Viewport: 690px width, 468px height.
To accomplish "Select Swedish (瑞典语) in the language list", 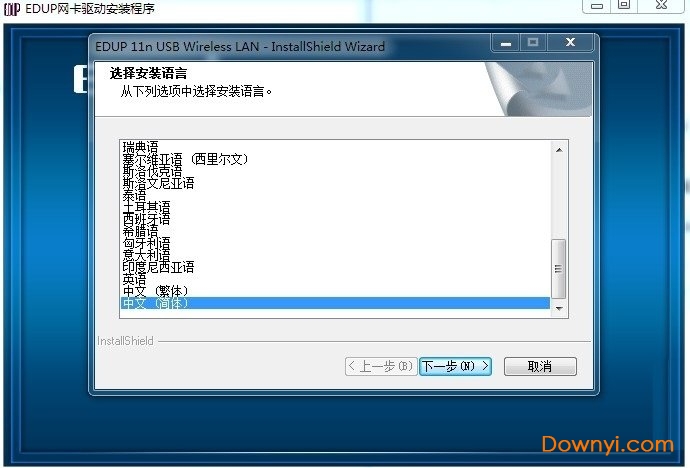I will click(x=140, y=147).
